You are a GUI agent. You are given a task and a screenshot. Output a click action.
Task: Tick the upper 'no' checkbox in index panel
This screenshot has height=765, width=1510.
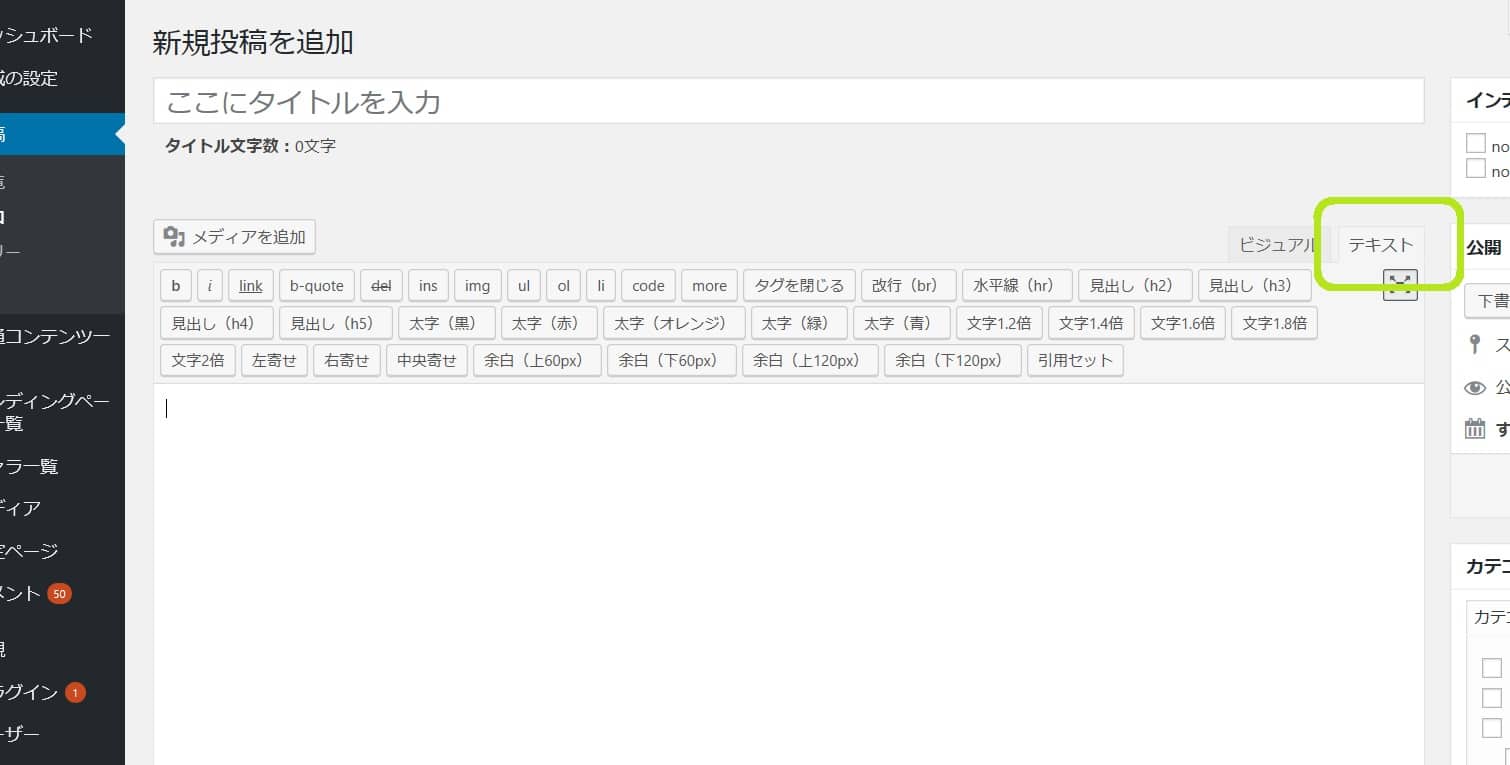click(x=1475, y=143)
